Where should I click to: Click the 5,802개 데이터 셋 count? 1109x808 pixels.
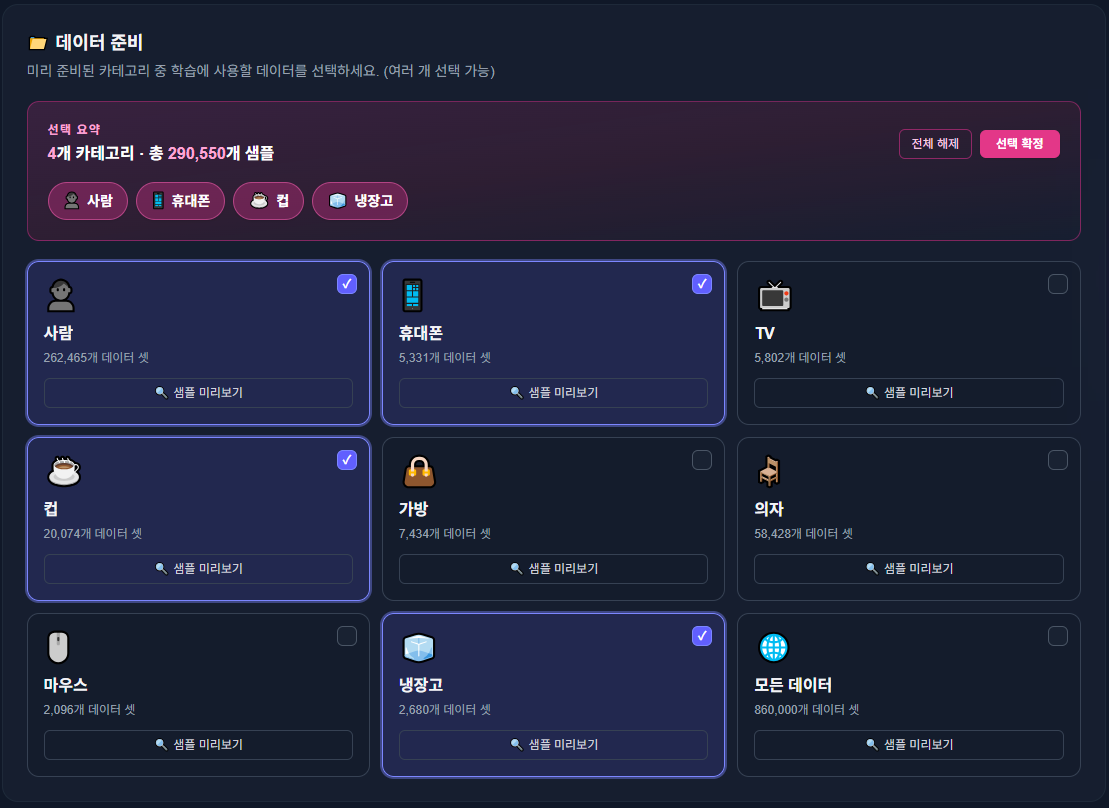point(800,358)
